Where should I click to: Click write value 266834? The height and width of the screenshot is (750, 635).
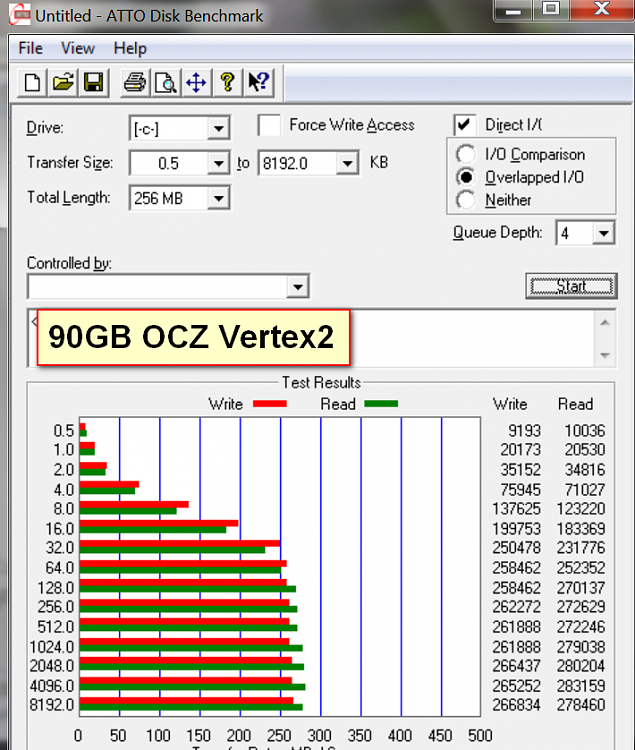pyautogui.click(x=516, y=705)
